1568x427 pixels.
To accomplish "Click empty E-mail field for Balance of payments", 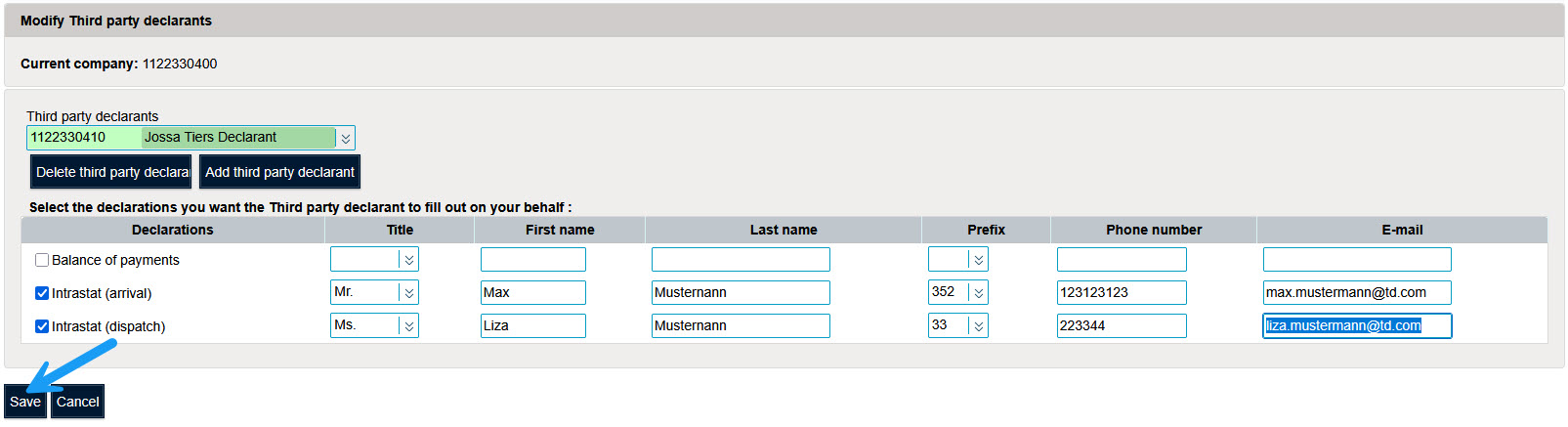I will click(1356, 259).
